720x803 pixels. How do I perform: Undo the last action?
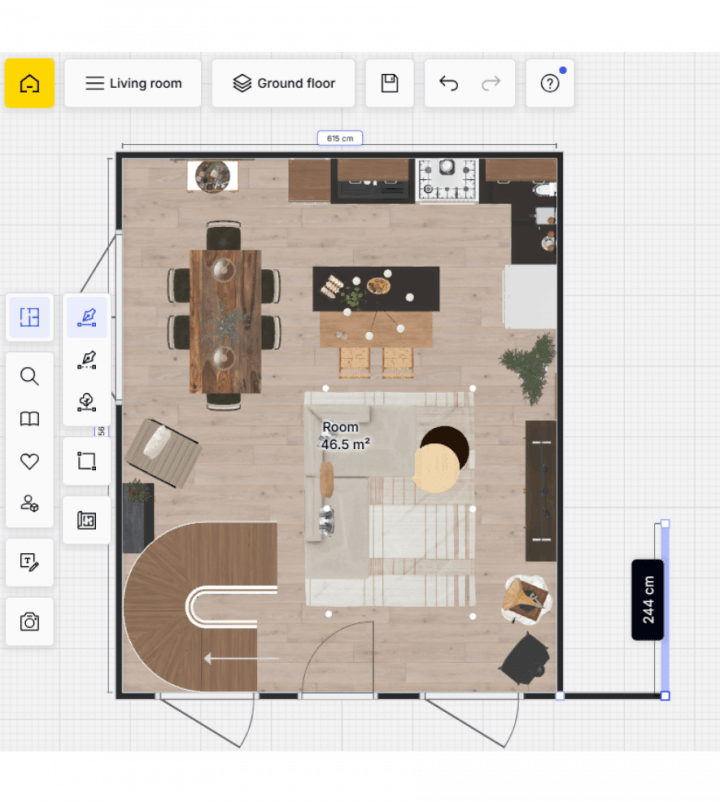(x=449, y=83)
